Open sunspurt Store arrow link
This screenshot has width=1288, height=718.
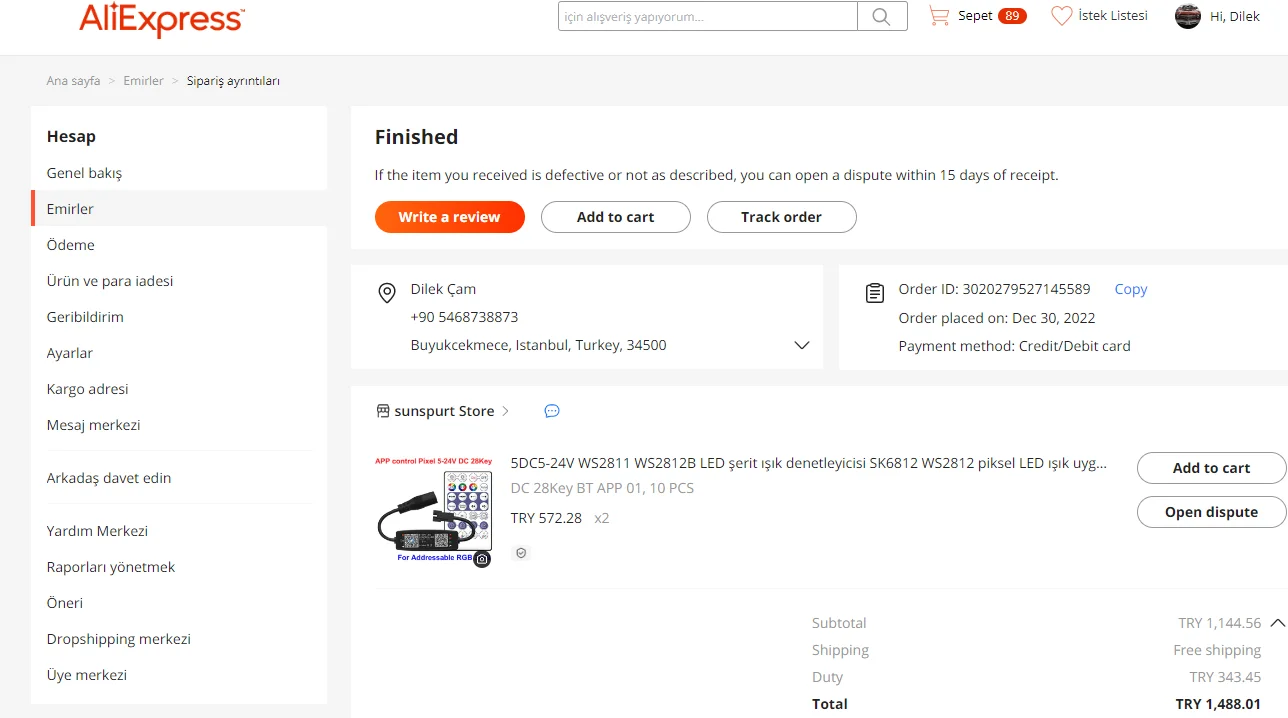click(506, 411)
